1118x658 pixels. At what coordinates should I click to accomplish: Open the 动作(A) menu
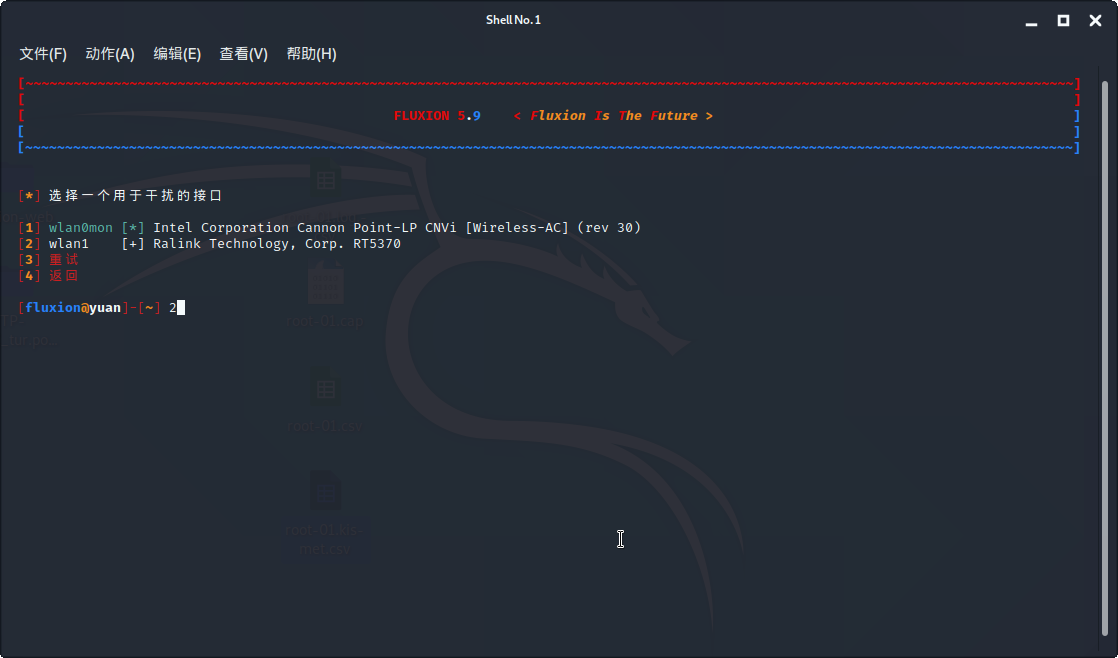[x=110, y=54]
